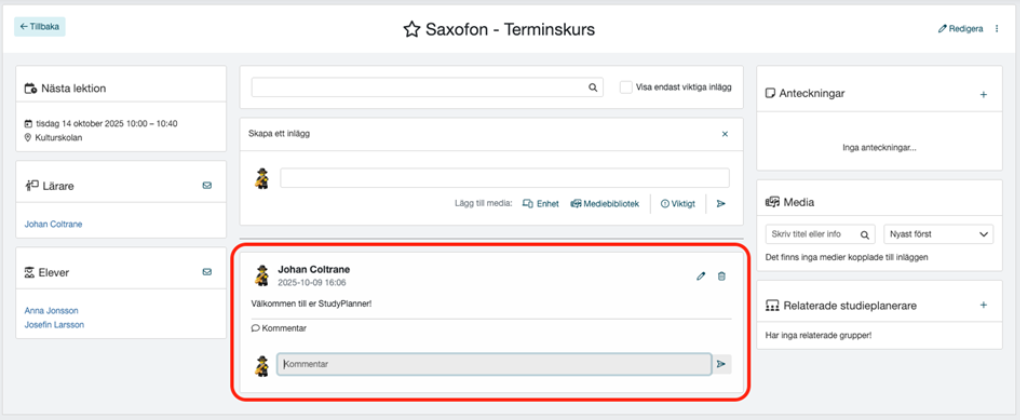Screen dimensions: 1020x420
Task: Open the Nyast först sort dropdown
Action: pos(938,234)
